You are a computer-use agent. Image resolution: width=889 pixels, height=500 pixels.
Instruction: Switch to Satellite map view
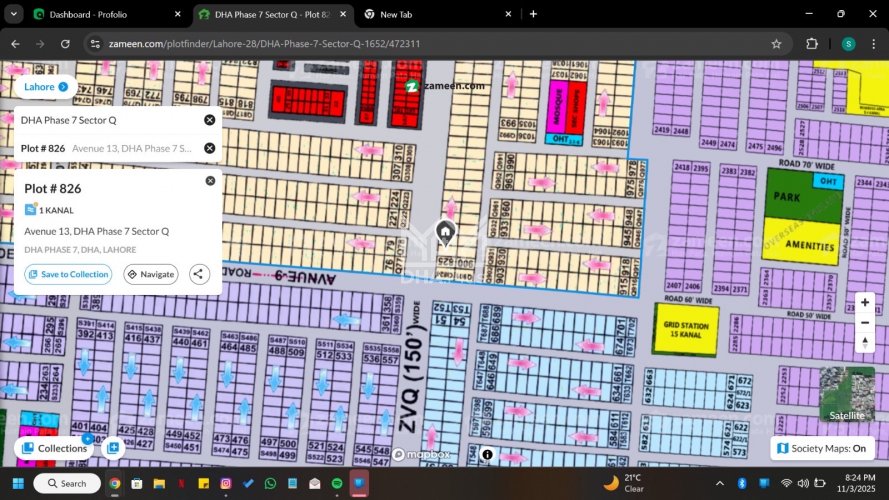(847, 395)
